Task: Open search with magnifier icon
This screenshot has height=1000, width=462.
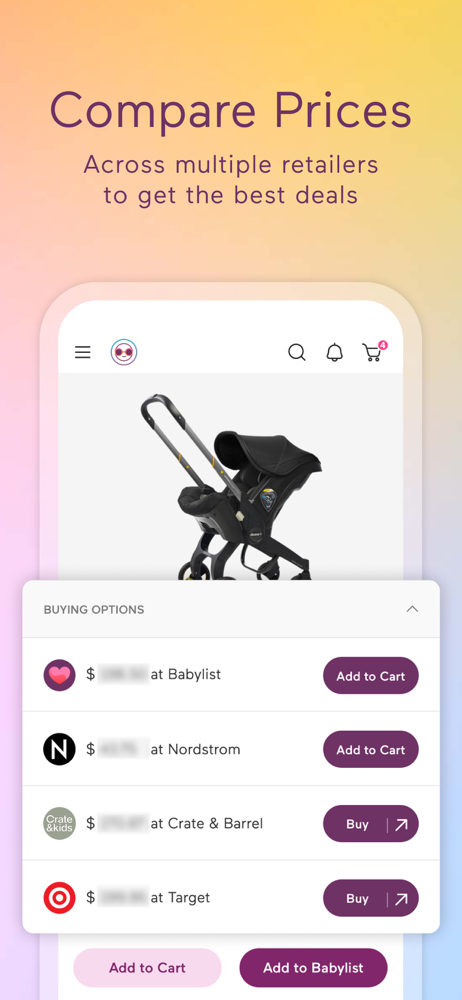Action: (x=297, y=352)
